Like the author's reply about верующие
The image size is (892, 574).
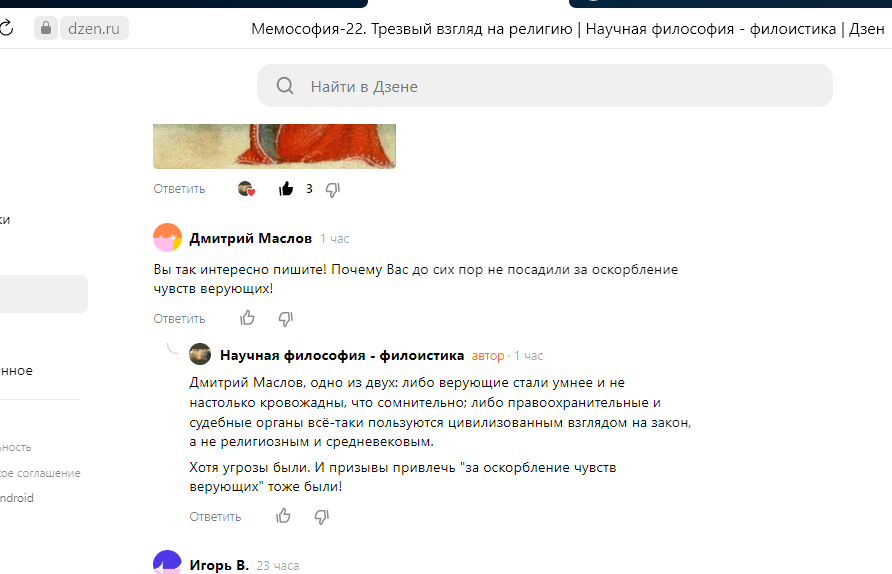tap(283, 516)
